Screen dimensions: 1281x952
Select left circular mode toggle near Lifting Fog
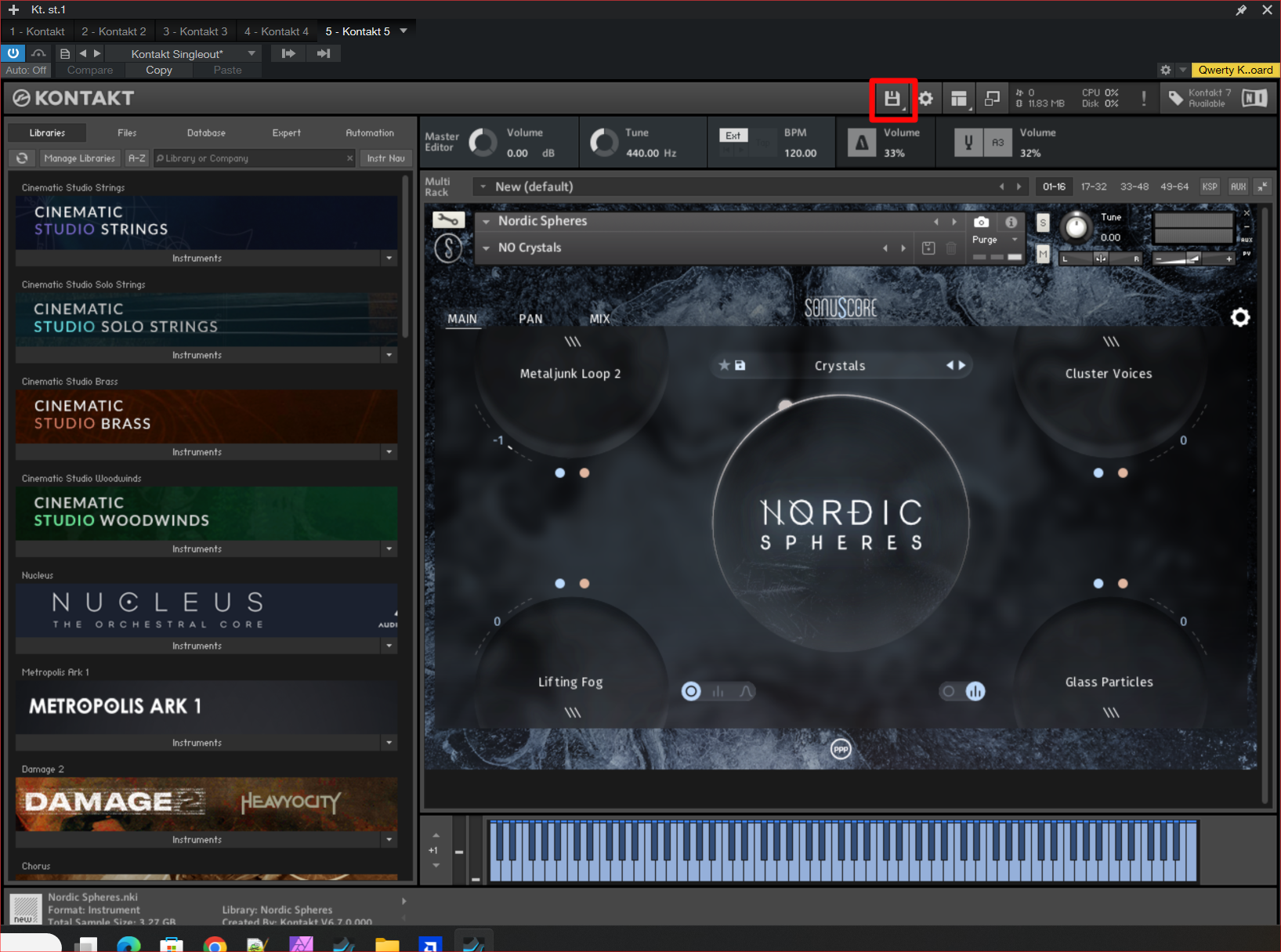(x=691, y=691)
